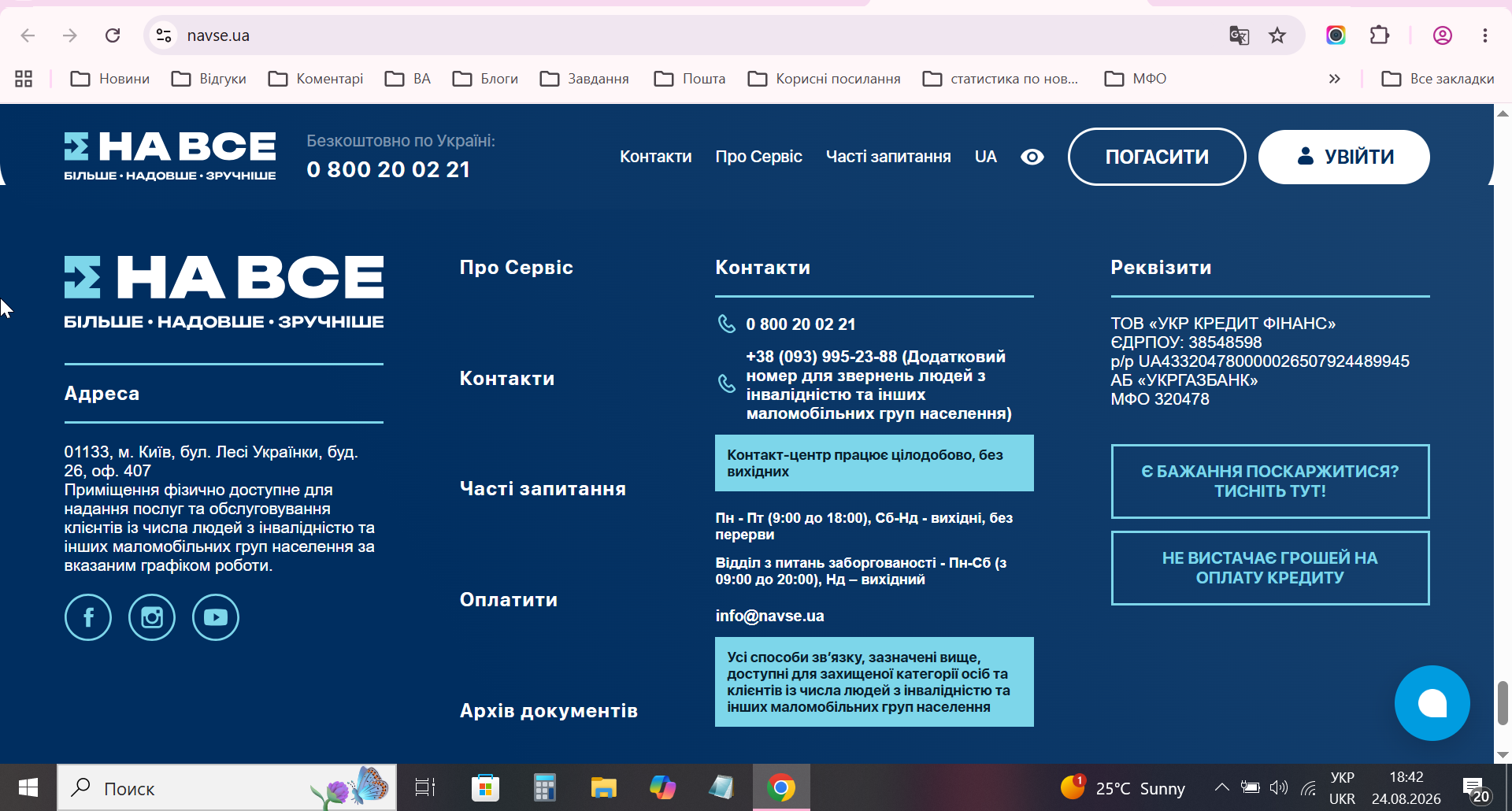Open the Notepad-like app on taskbar
Image resolution: width=1512 pixels, height=811 pixels.
pyautogui.click(x=721, y=787)
